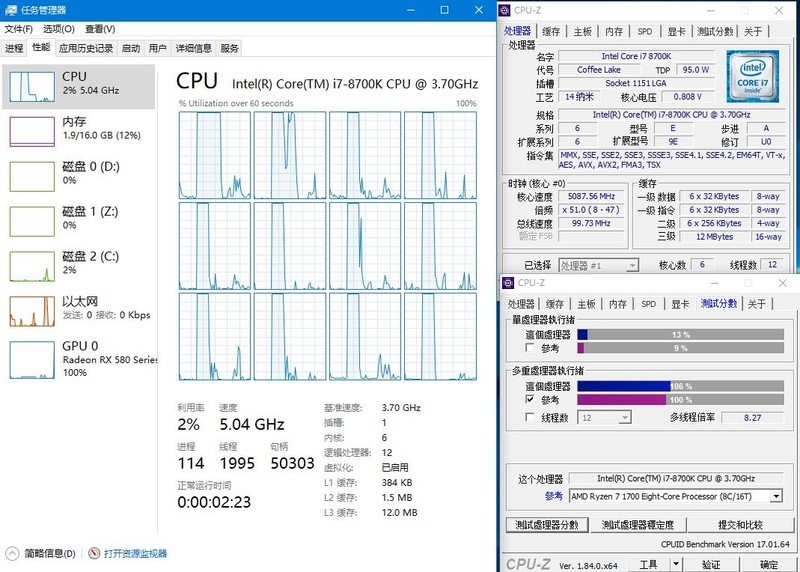Click the 0:00:02:23 uptime value

click(x=214, y=502)
